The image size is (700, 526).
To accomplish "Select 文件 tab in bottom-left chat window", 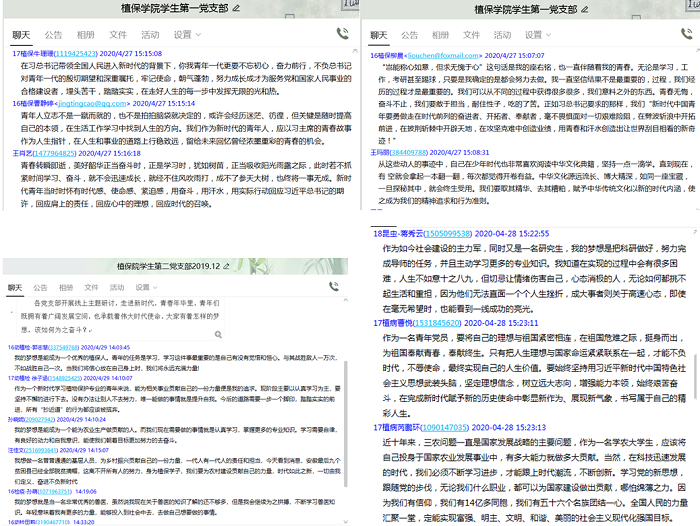I will click(91, 288).
